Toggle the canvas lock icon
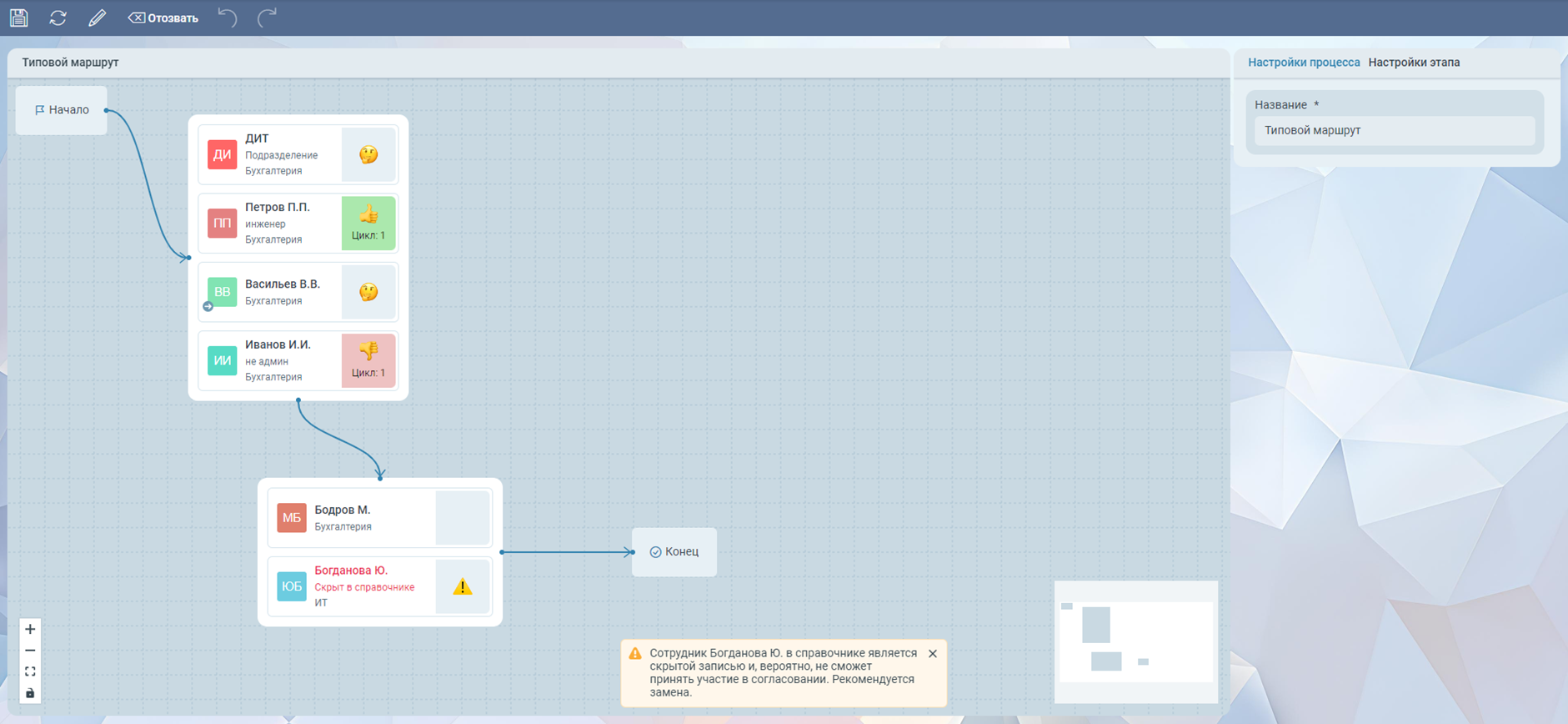1568x724 pixels. coord(30,693)
